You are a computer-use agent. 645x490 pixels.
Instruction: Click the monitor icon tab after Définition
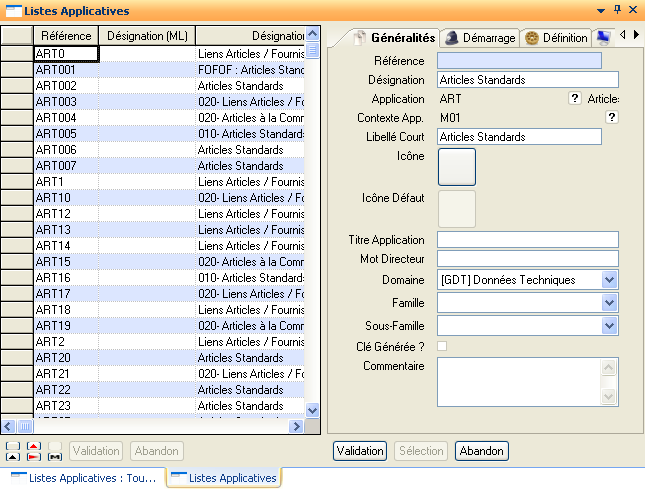(x=603, y=37)
